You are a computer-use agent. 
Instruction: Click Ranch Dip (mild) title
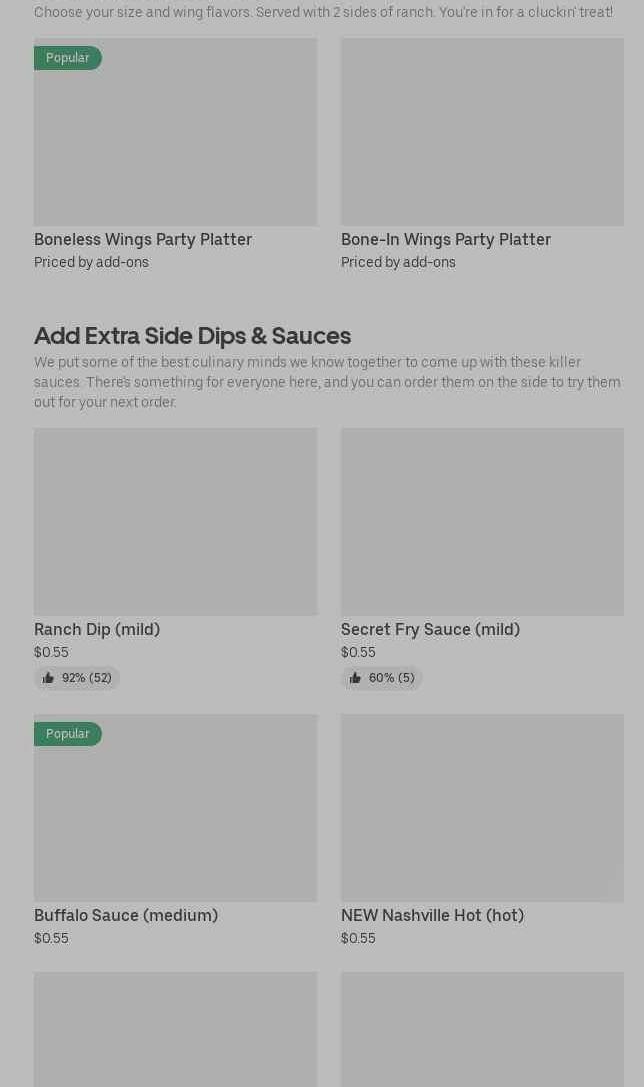coord(97,629)
